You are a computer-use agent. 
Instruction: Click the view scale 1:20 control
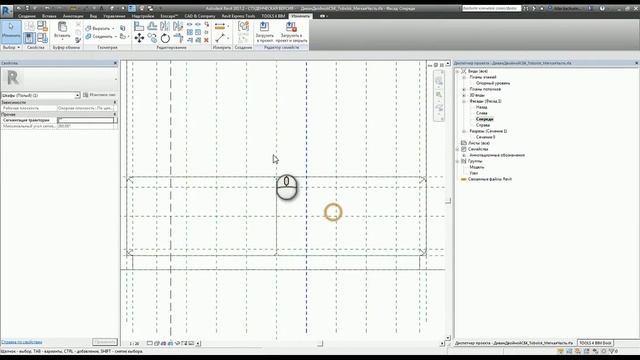click(x=134, y=344)
